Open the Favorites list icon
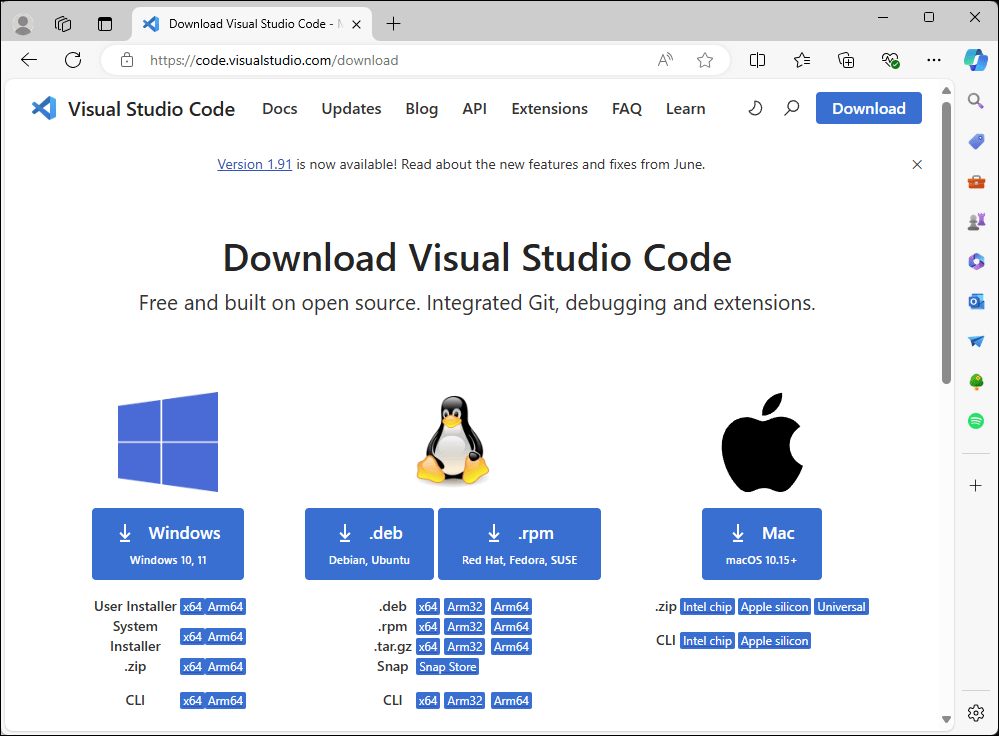999x736 pixels. coord(801,60)
